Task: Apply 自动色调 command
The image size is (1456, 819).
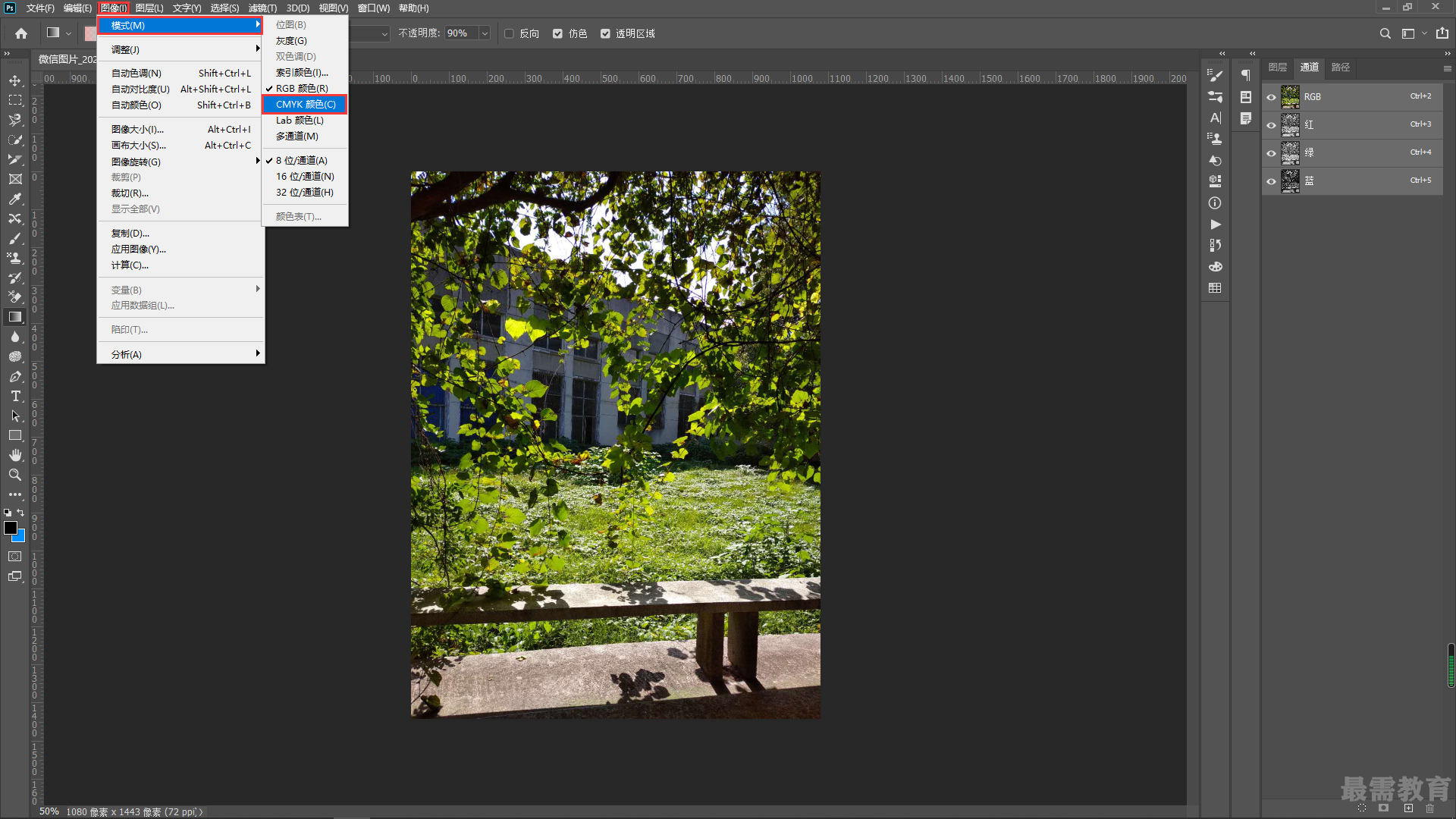Action: 180,74
